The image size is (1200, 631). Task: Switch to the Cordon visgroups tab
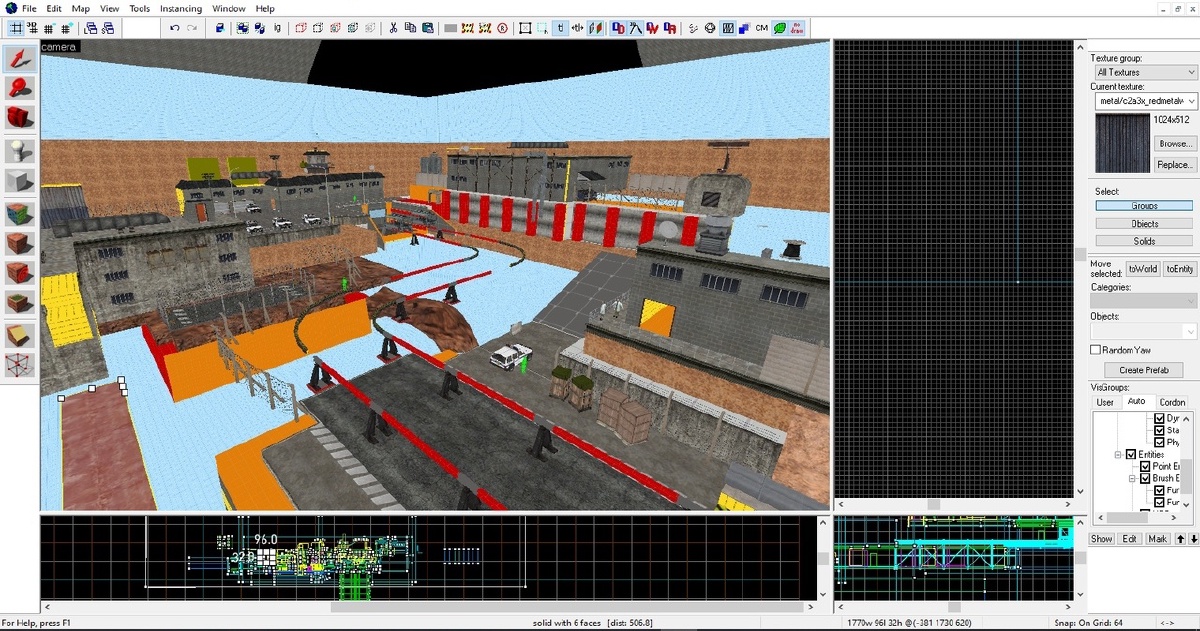[x=1172, y=402]
